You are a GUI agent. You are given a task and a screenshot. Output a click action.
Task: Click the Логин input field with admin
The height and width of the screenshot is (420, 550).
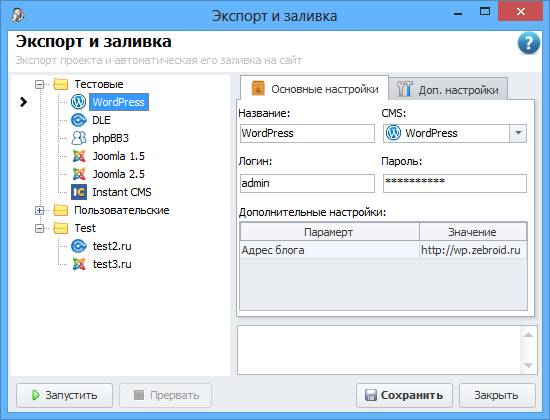tap(307, 183)
